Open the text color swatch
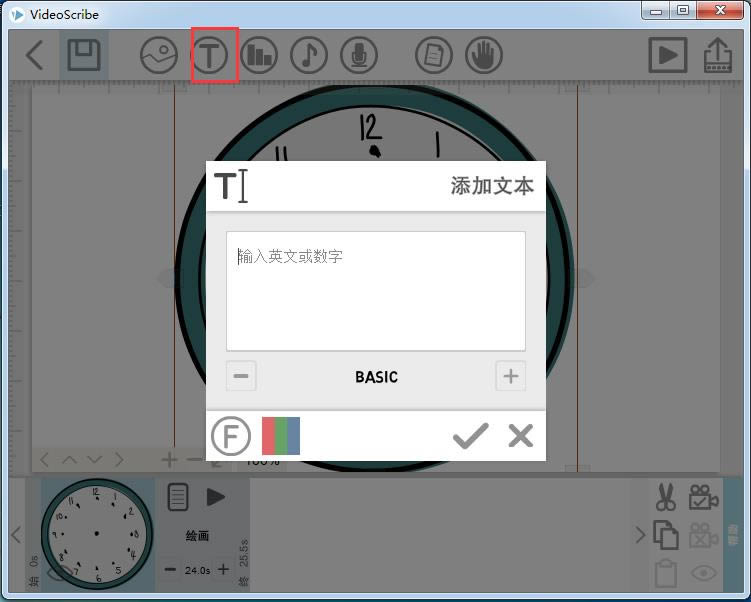 [281, 436]
